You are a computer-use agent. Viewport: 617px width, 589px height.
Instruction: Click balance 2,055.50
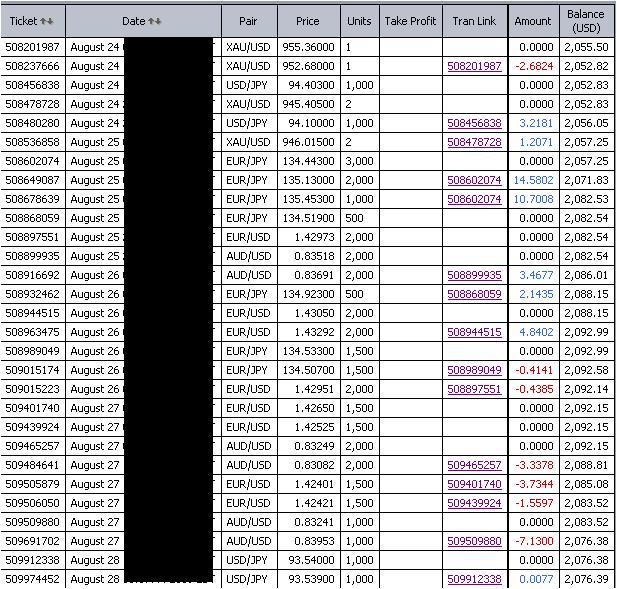coord(586,47)
